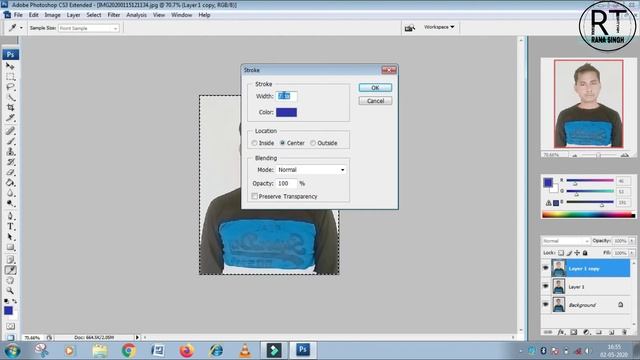The height and width of the screenshot is (360, 640).
Task: Click OK in the Stroke dialog
Action: click(x=375, y=88)
